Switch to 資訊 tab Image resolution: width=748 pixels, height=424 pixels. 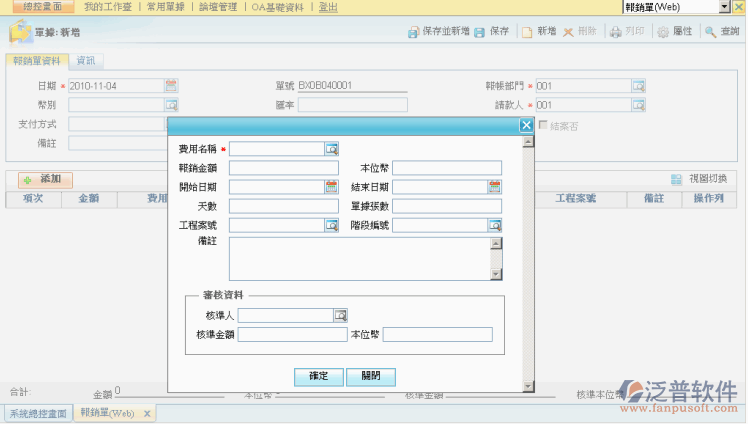click(86, 61)
